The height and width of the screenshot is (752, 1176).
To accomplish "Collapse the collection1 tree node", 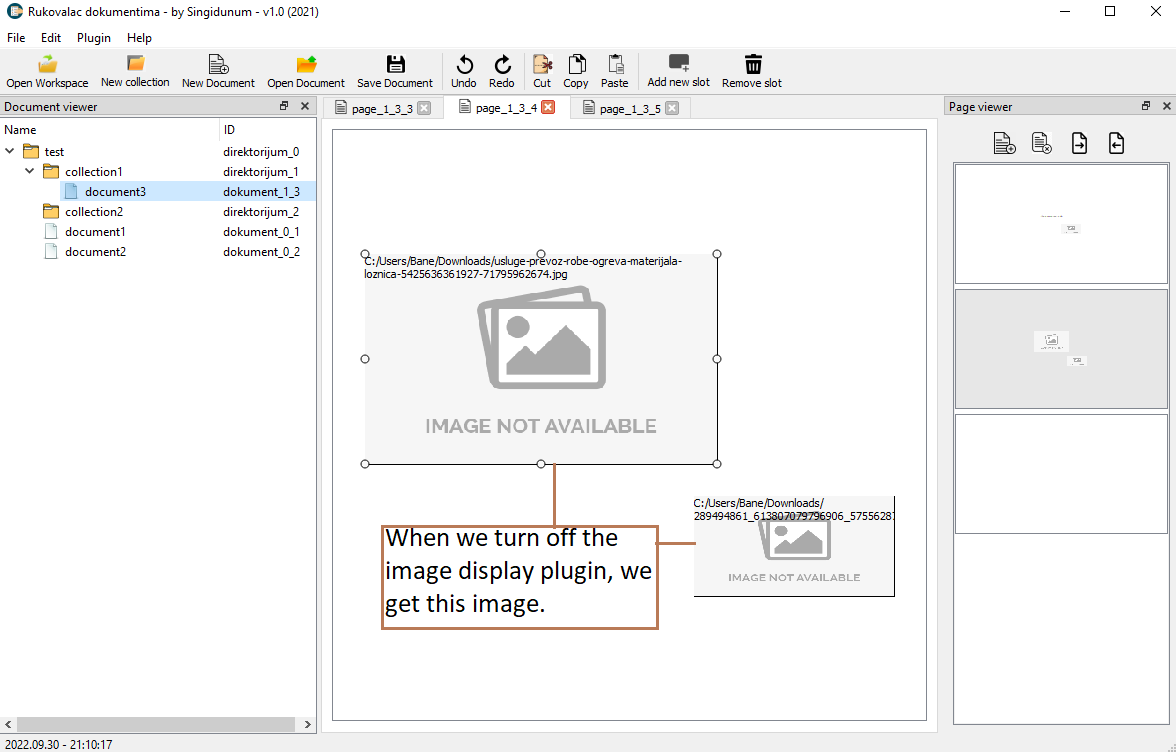I will [29, 171].
